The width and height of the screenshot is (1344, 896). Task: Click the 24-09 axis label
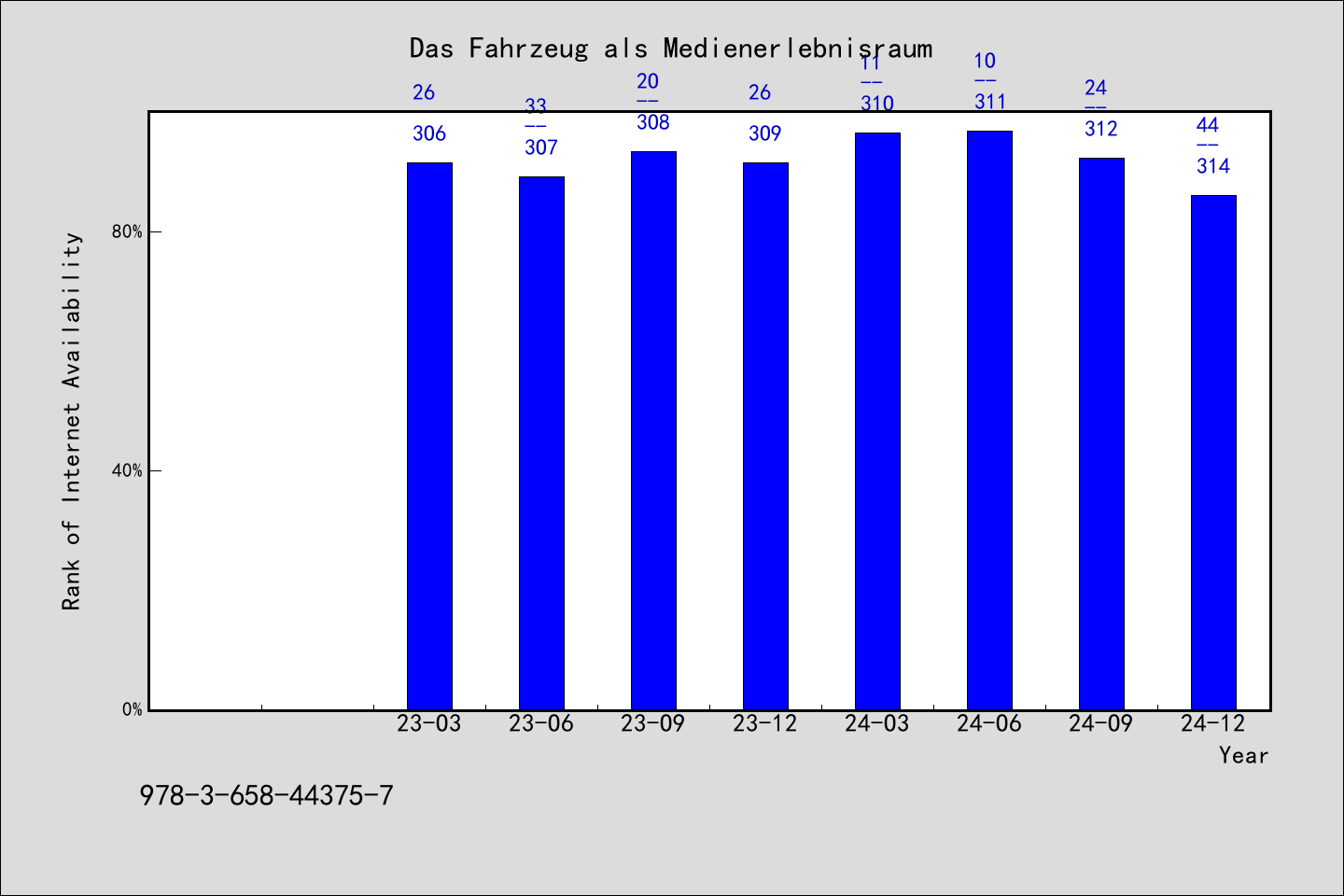click(x=1101, y=724)
